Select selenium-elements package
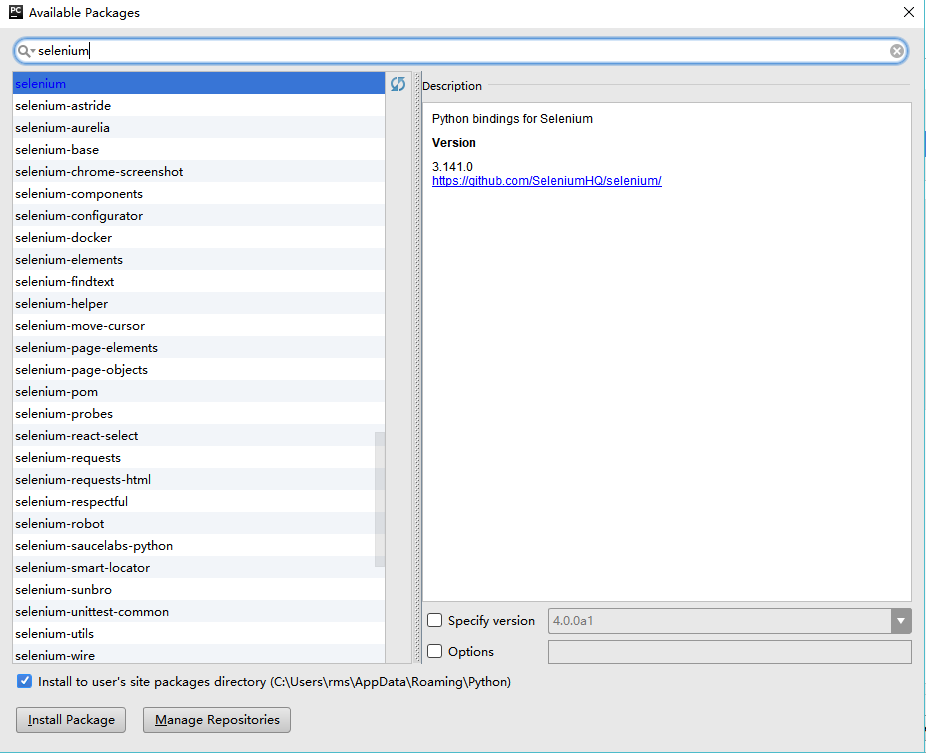 tap(199, 260)
